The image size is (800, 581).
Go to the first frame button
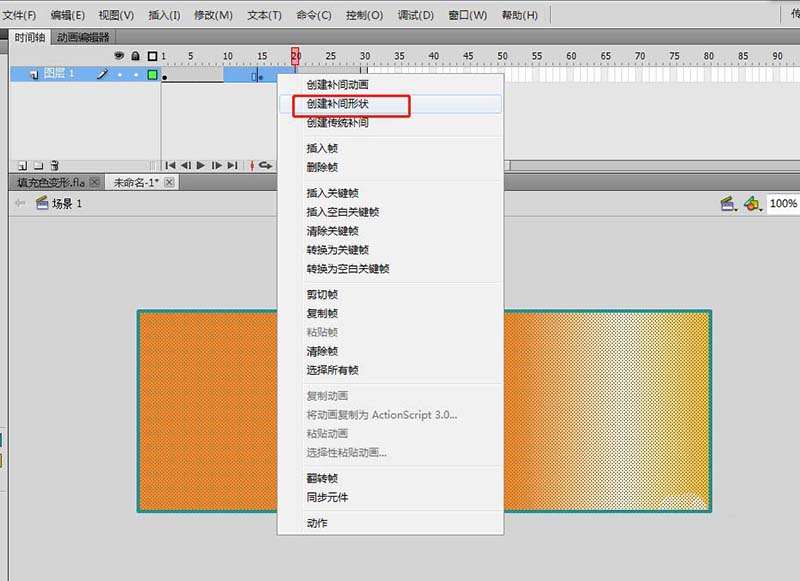(x=171, y=165)
